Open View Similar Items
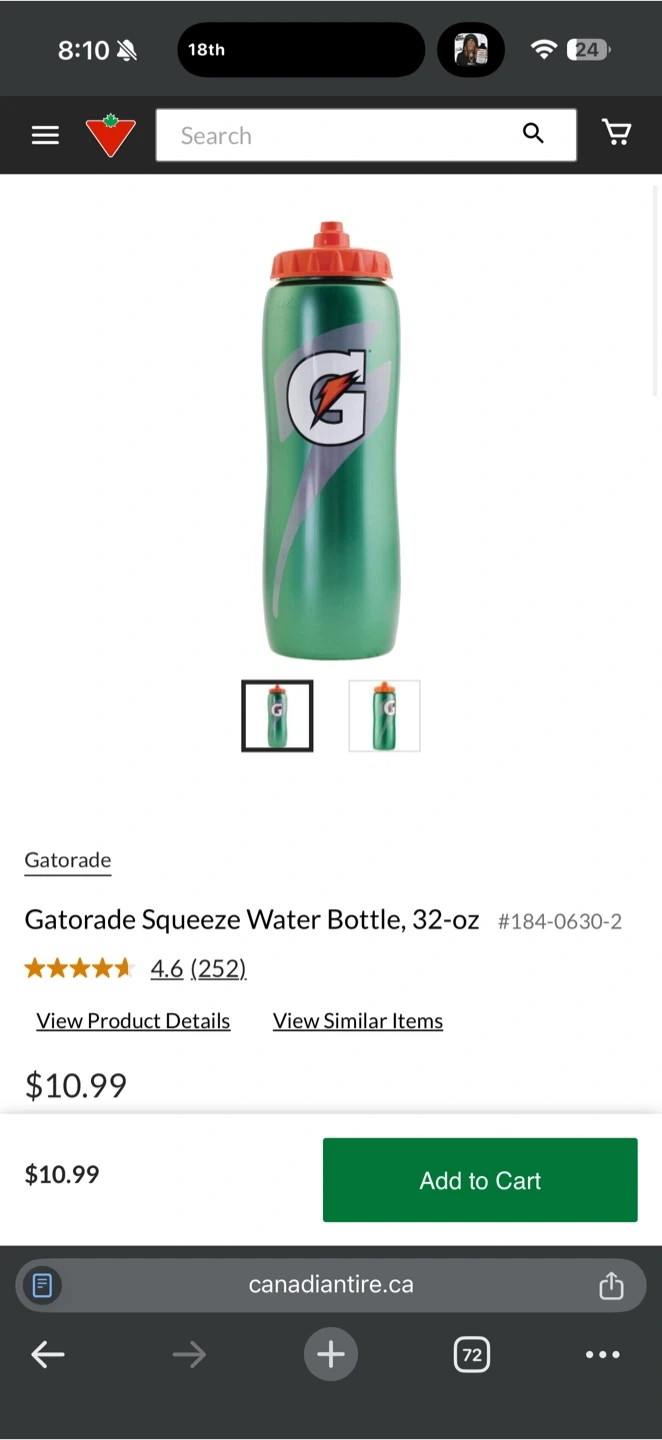Viewport: 662px width, 1440px height. tap(358, 1021)
